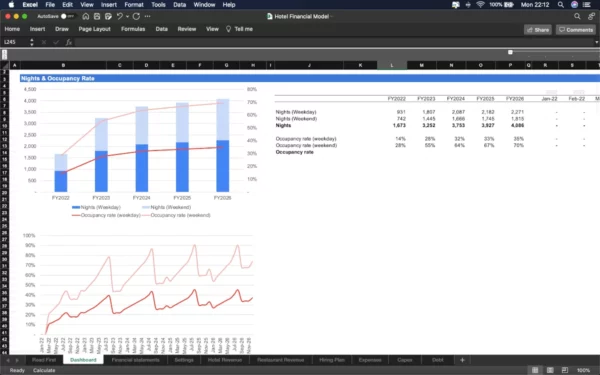Click the Spotlight search icon in menu bar
Screen dimensions: 600x375
(x=561, y=5)
